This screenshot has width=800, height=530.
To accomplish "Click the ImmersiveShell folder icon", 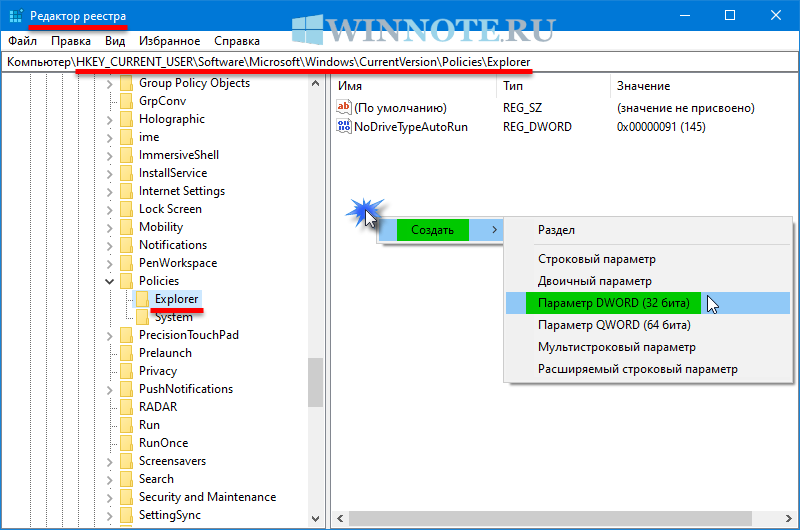I will [126, 155].
